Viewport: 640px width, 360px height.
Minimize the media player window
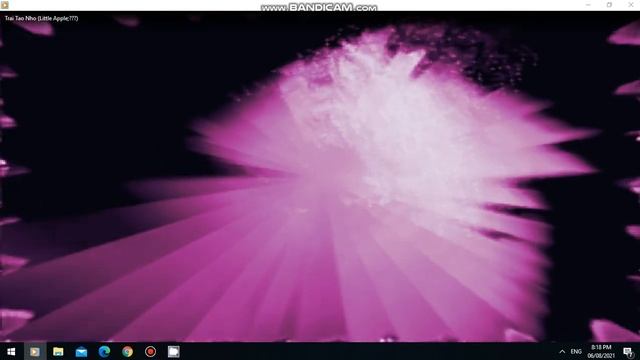click(588, 5)
